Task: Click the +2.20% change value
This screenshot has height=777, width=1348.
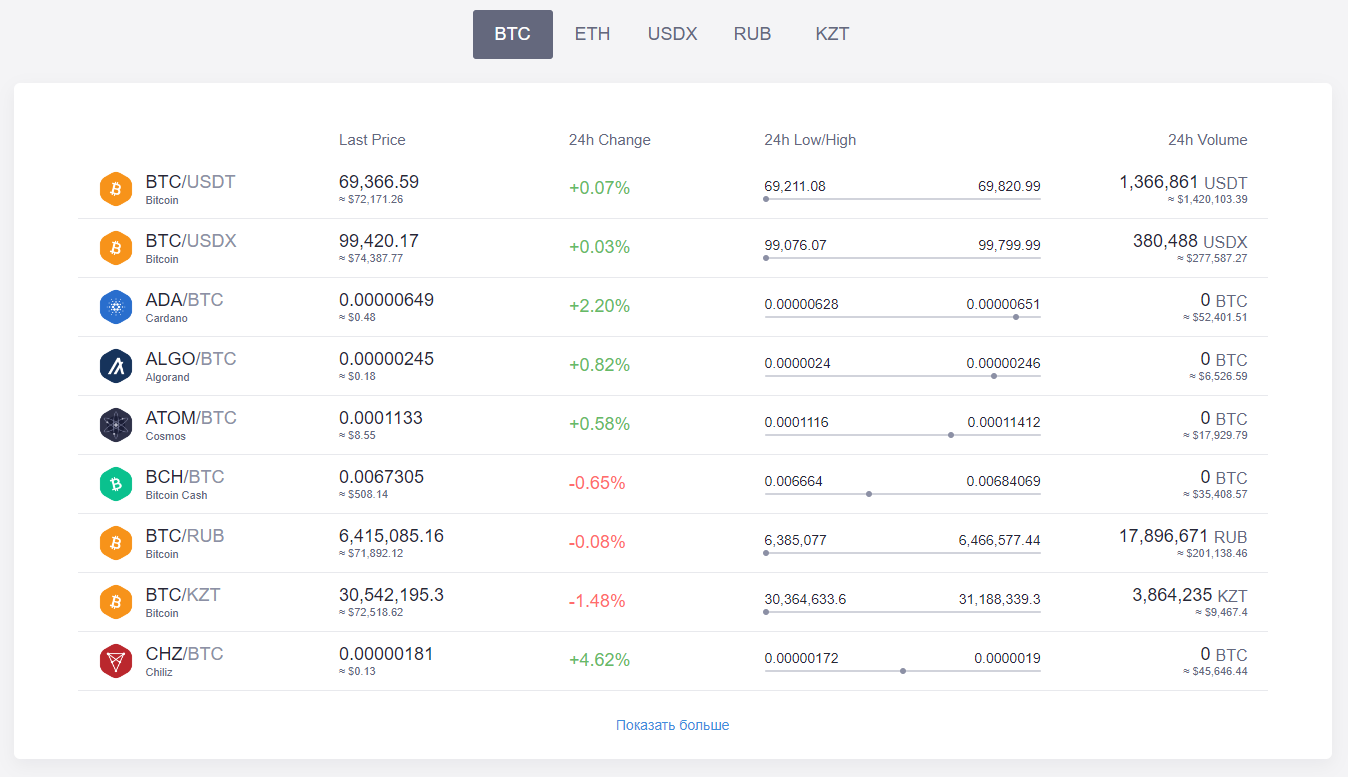Action: (x=599, y=306)
